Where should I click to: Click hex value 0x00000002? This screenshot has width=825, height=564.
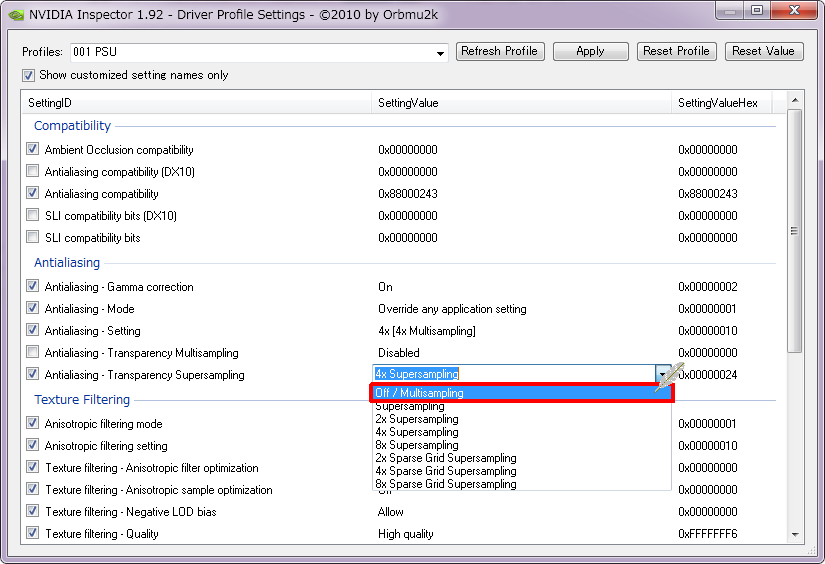[x=708, y=287]
